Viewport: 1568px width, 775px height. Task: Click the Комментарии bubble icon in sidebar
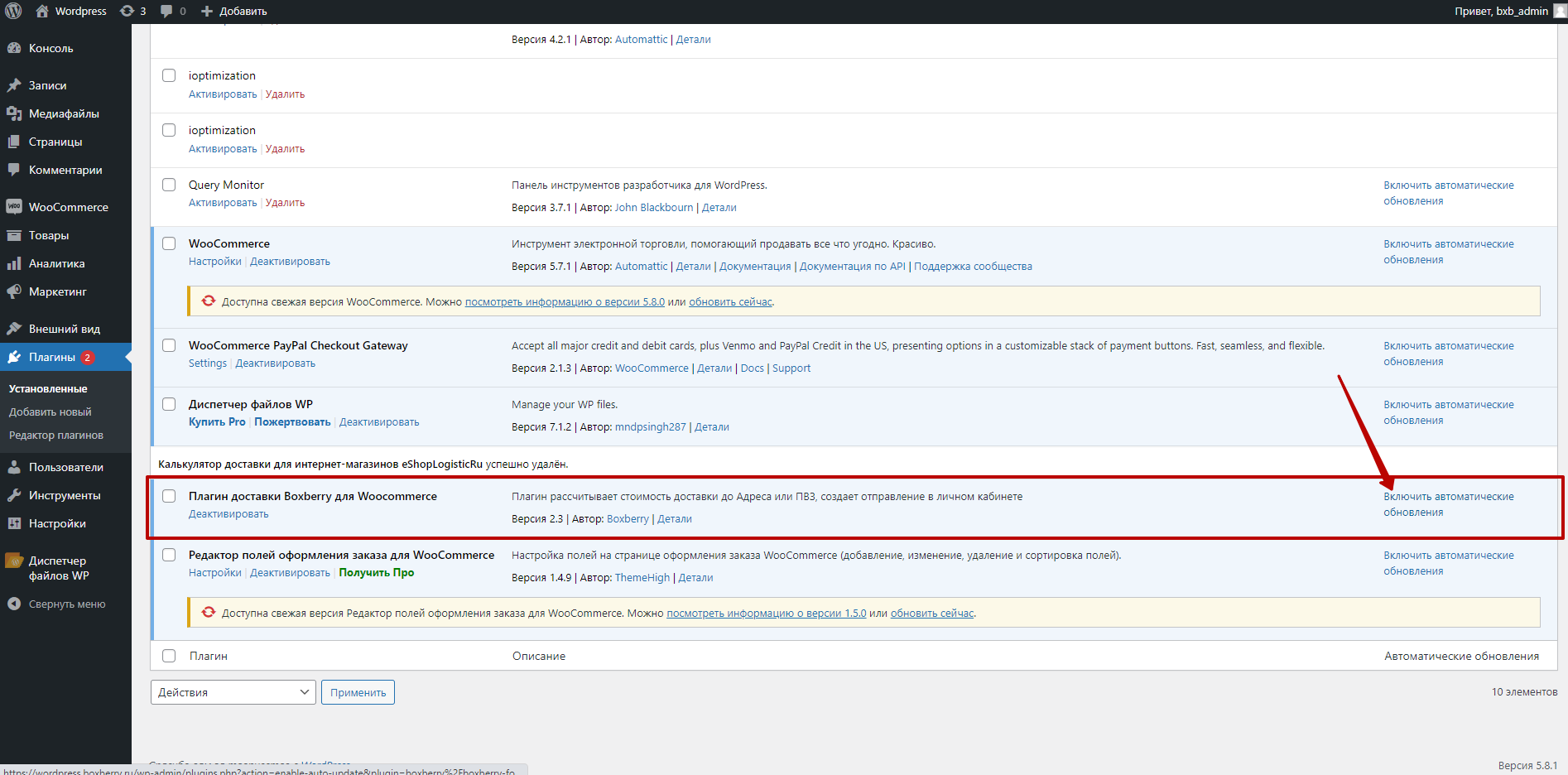tap(14, 170)
